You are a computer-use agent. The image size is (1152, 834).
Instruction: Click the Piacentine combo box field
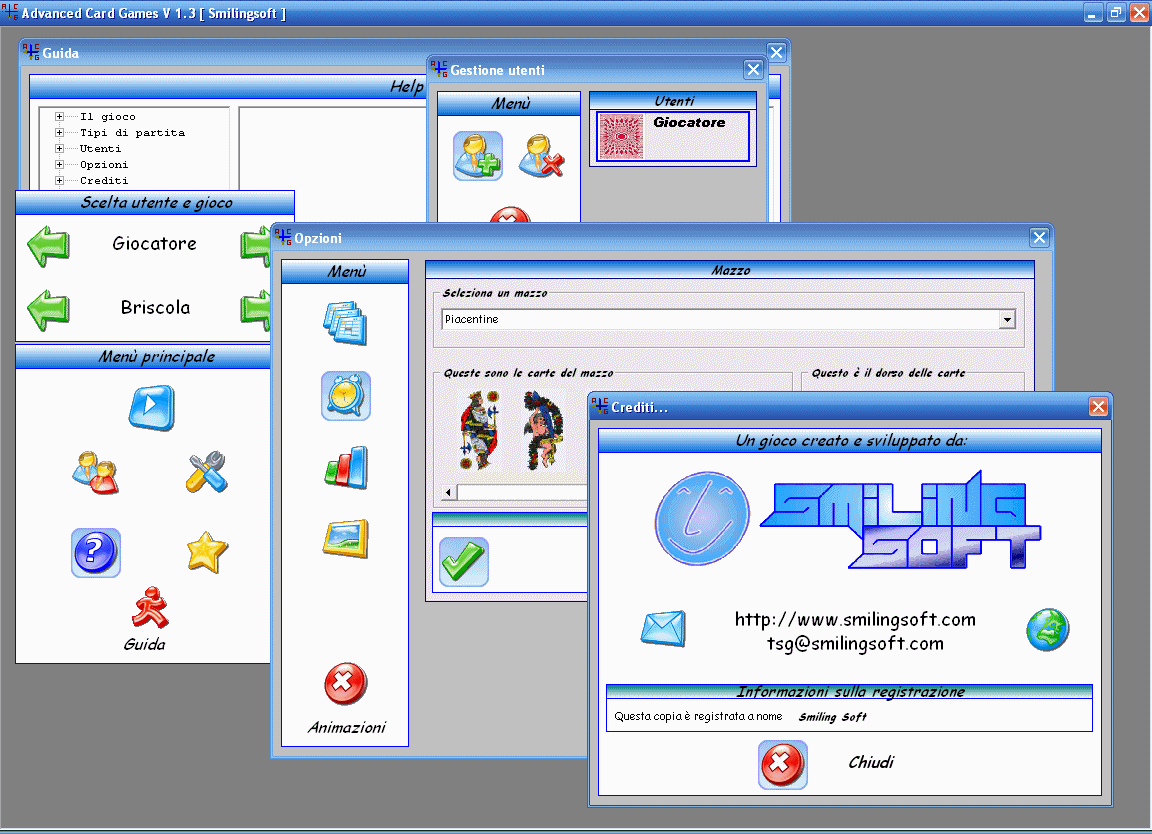(x=729, y=320)
